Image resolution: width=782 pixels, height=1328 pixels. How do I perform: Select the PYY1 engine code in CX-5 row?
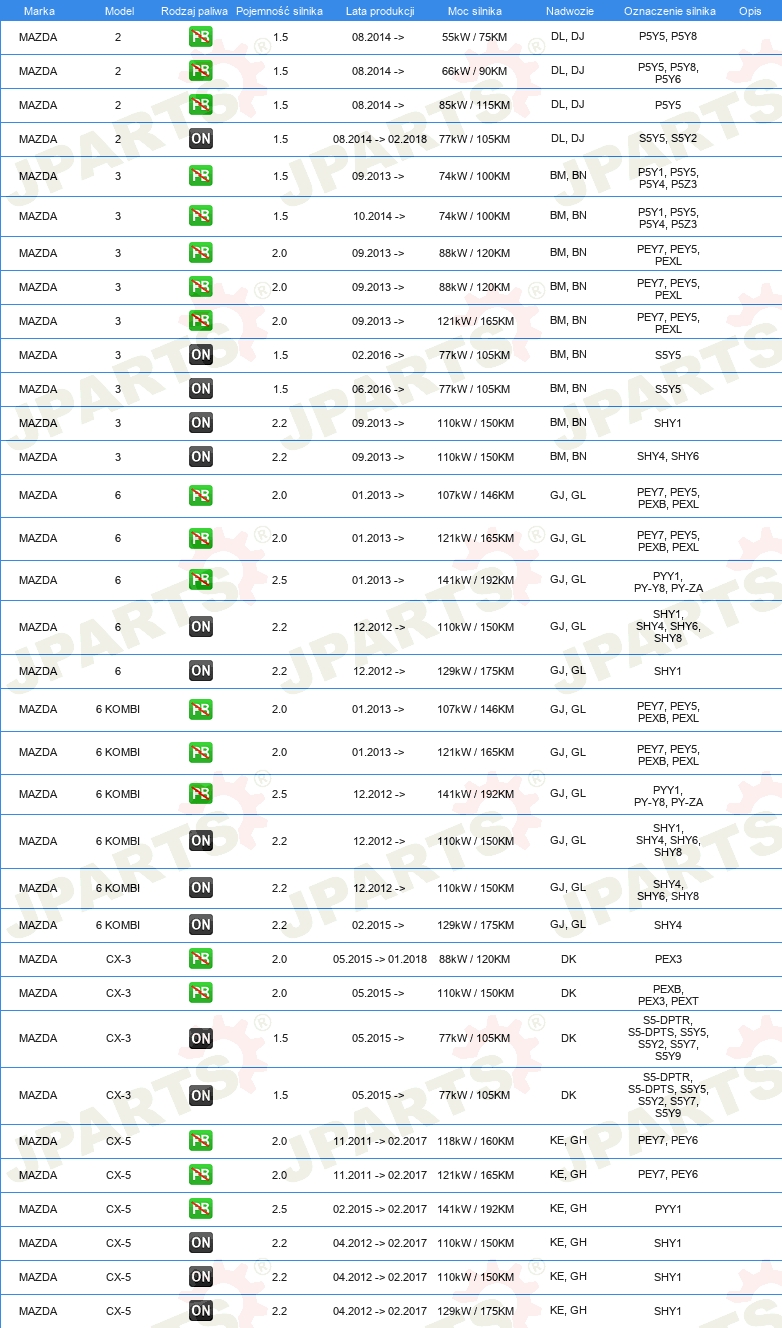tap(669, 1209)
